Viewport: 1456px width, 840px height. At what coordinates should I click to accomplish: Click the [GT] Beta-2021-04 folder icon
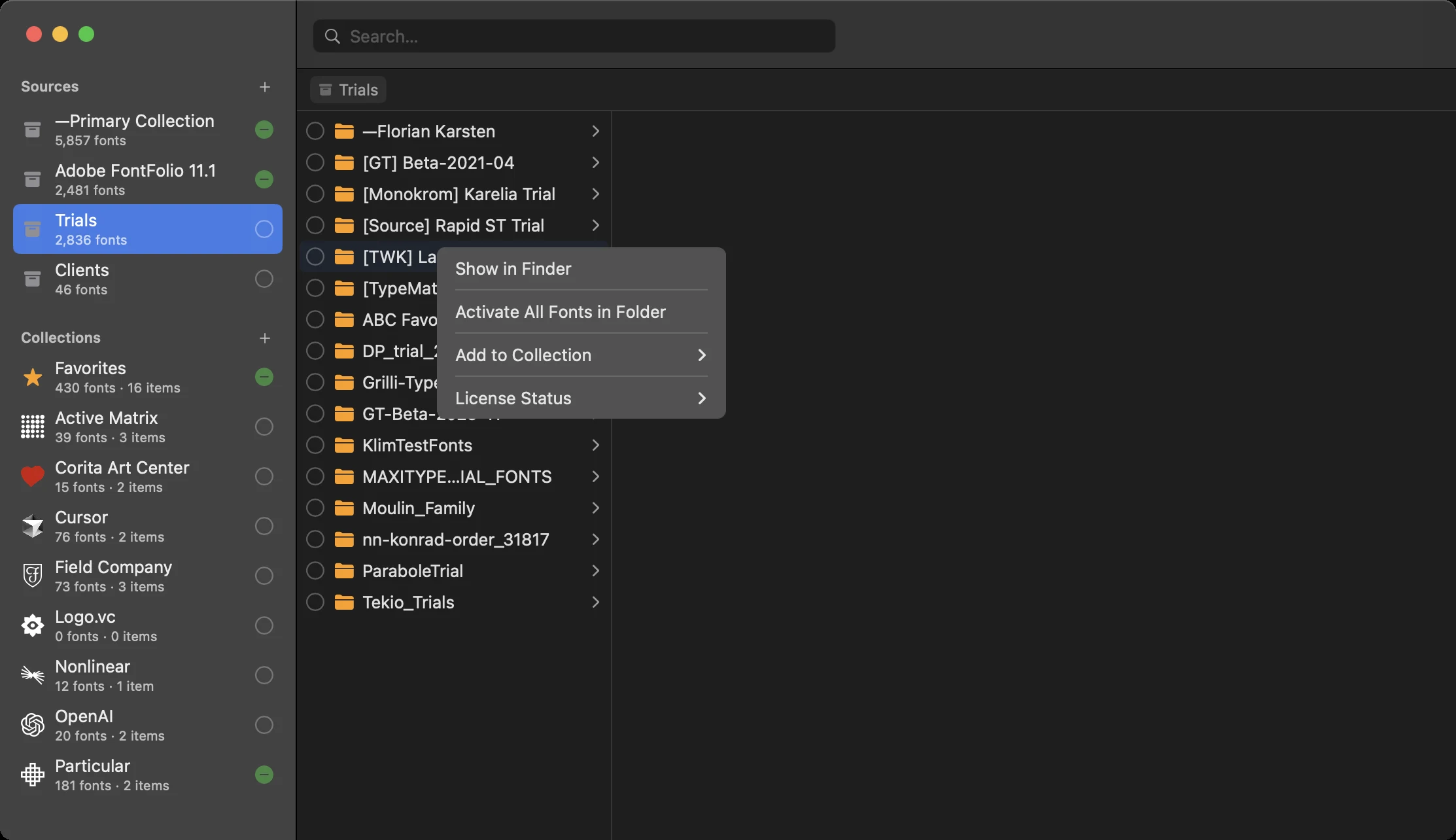click(x=344, y=163)
